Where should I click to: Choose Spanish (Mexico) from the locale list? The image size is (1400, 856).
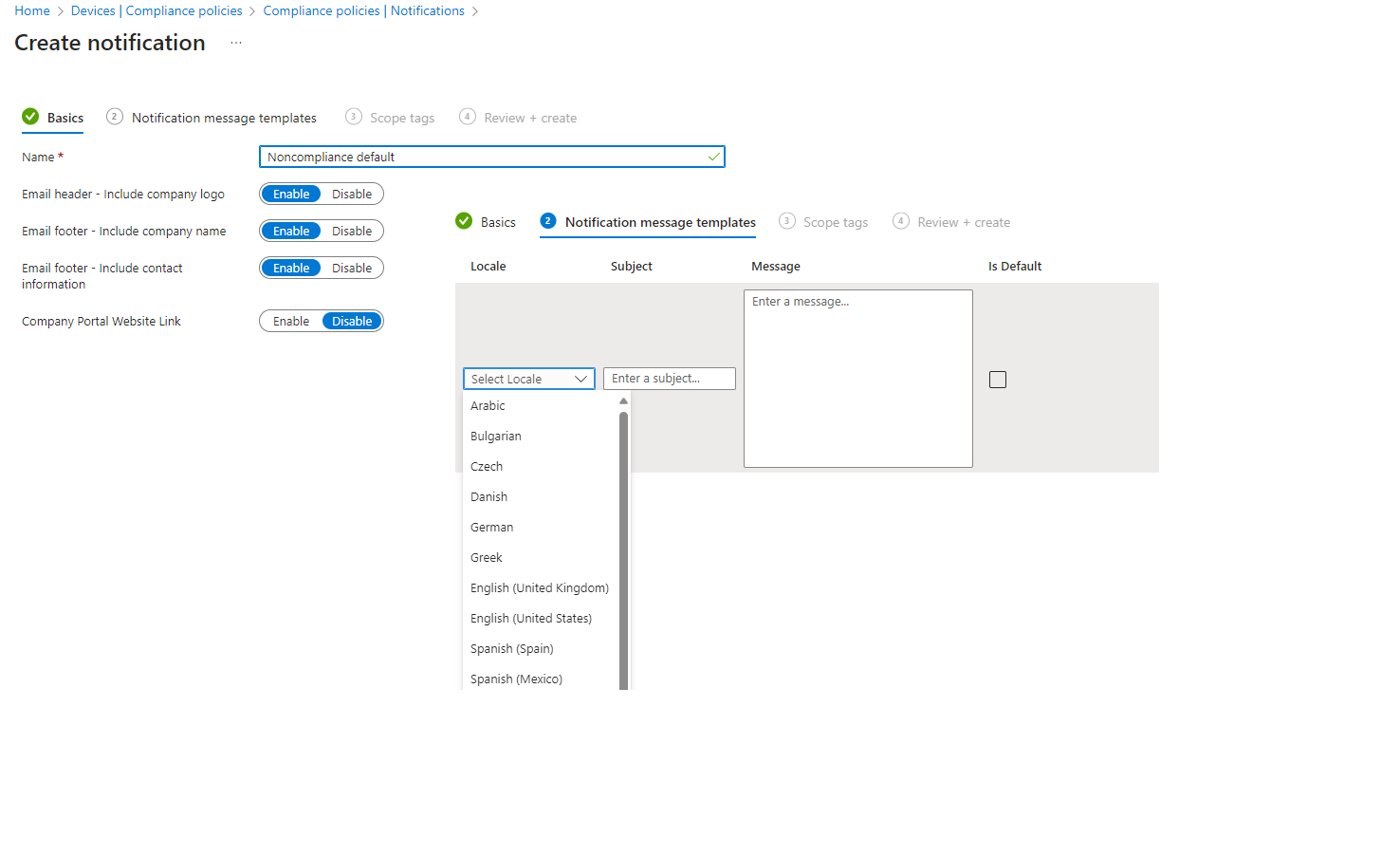[541, 677]
